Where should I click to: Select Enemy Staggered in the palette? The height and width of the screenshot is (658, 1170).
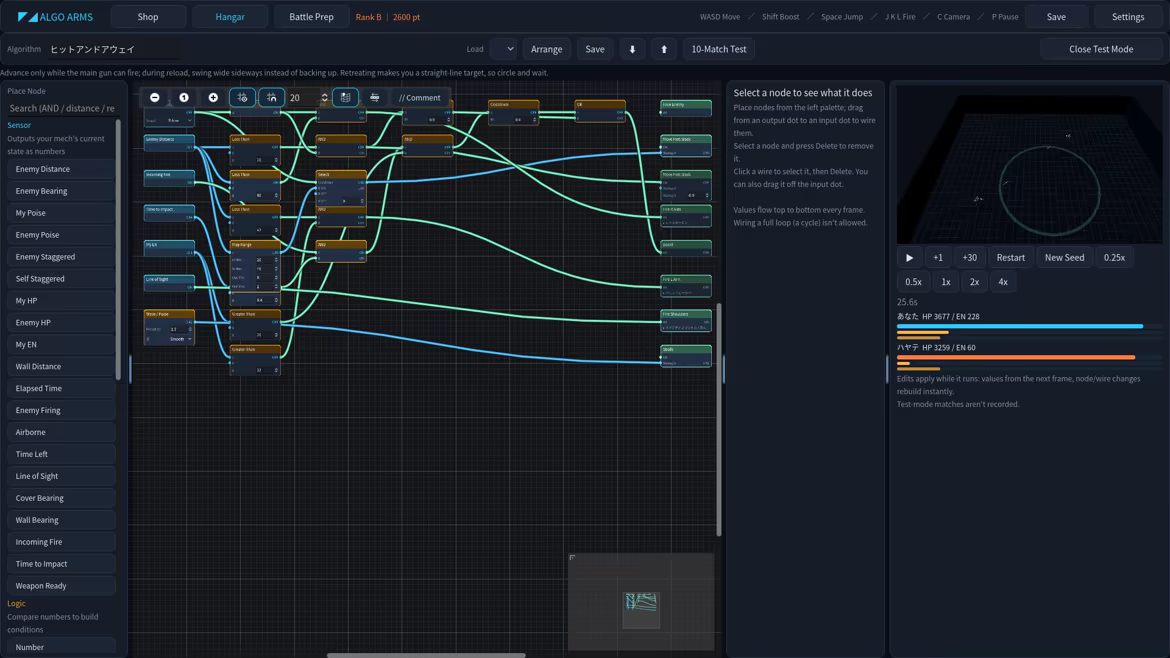[x=61, y=257]
